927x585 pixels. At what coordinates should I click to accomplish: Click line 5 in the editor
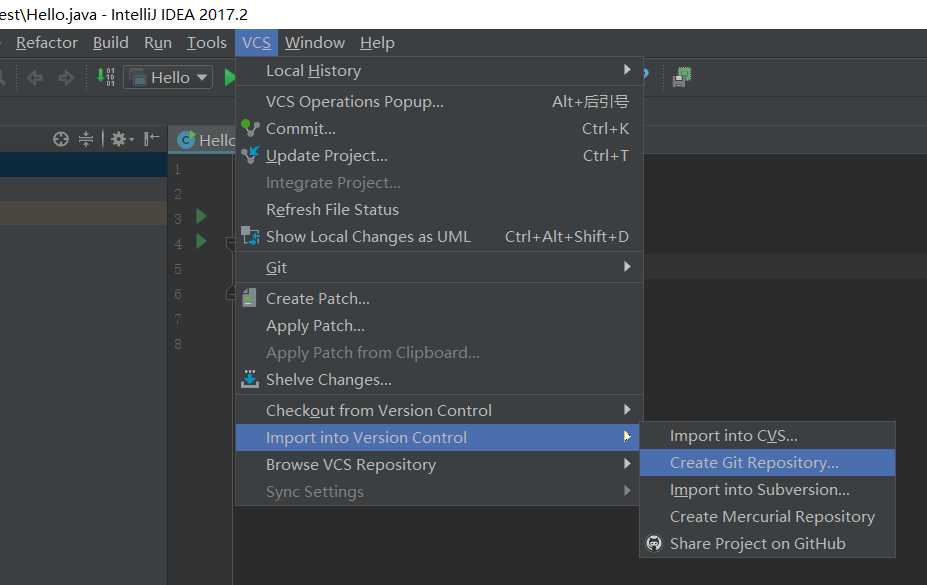[x=780, y=268]
